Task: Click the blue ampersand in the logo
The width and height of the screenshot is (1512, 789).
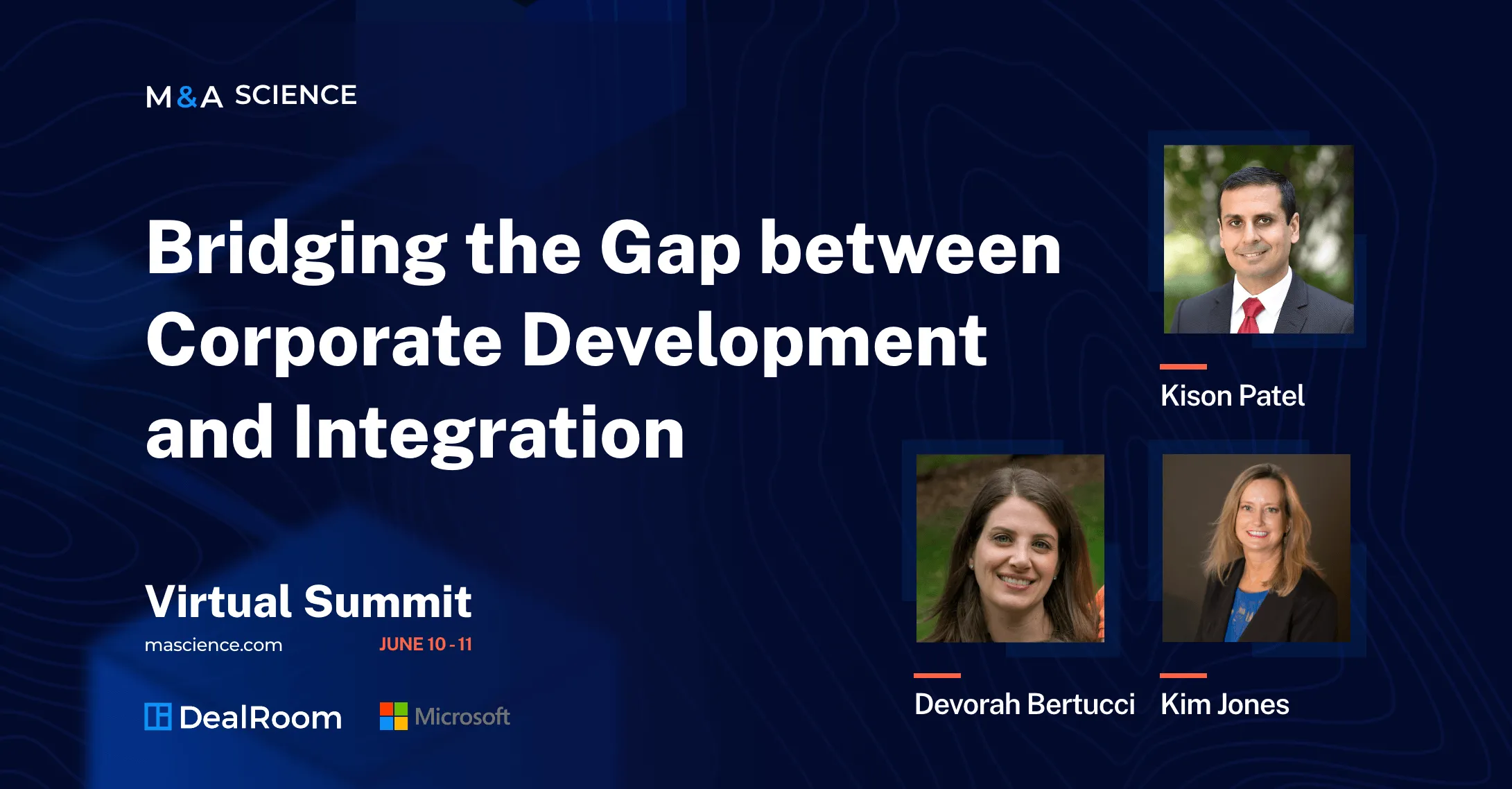Action: [x=186, y=97]
